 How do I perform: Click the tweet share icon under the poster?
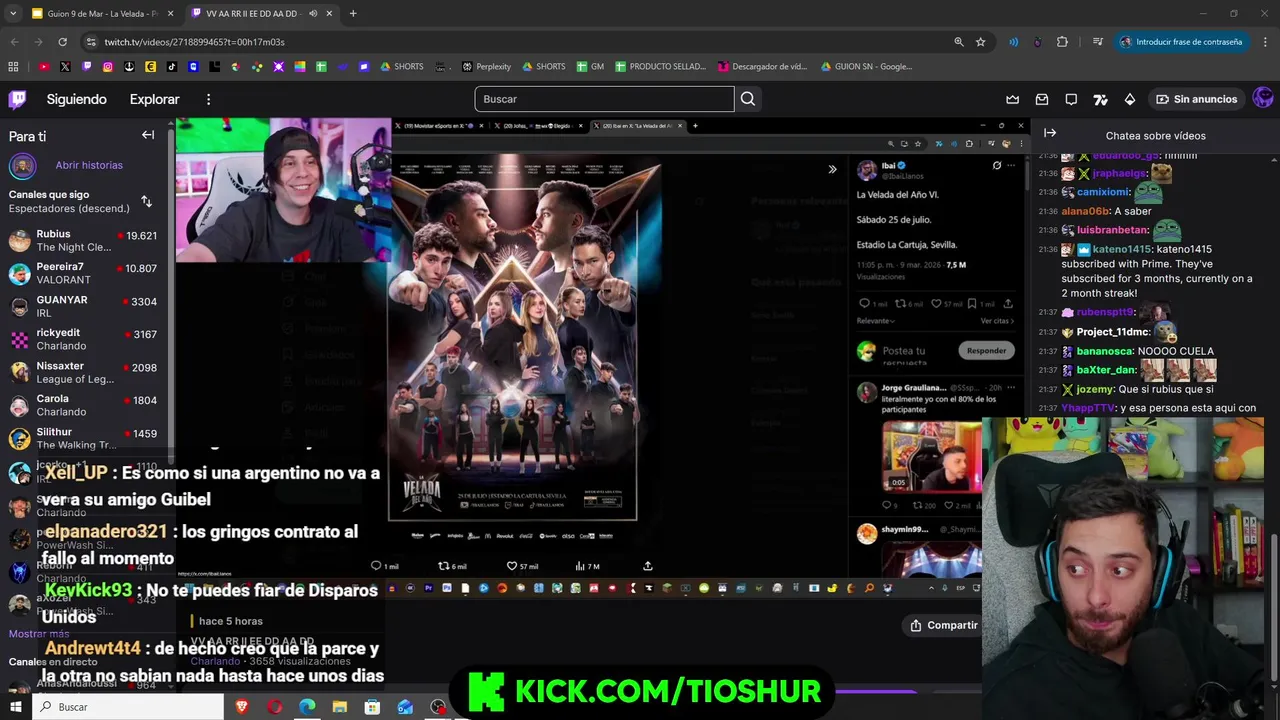coord(647,566)
